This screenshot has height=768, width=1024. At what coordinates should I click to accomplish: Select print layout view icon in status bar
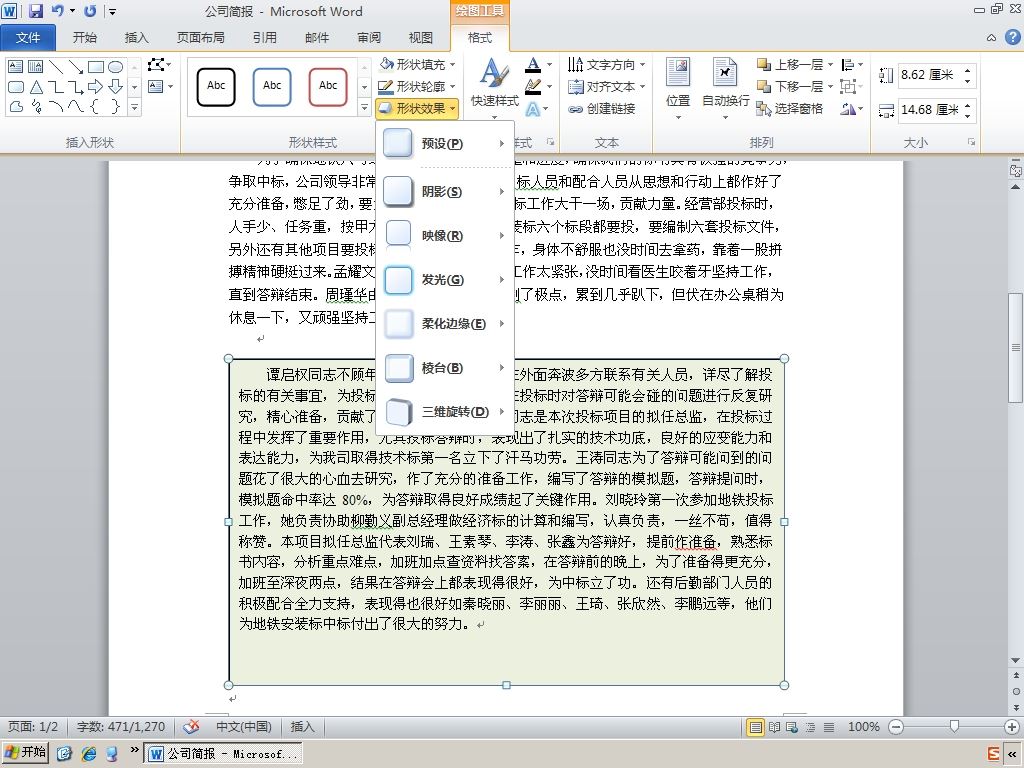756,727
